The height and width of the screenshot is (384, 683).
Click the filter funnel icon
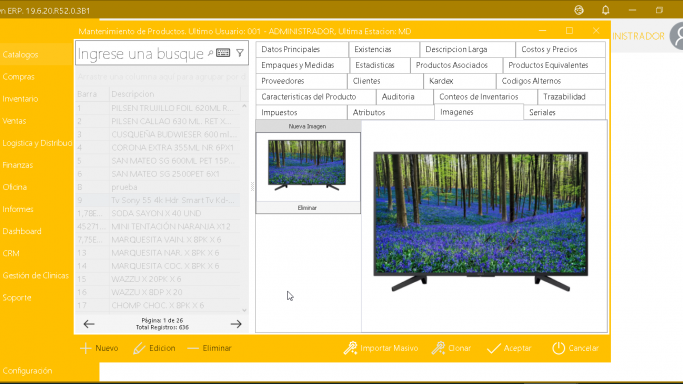click(240, 53)
